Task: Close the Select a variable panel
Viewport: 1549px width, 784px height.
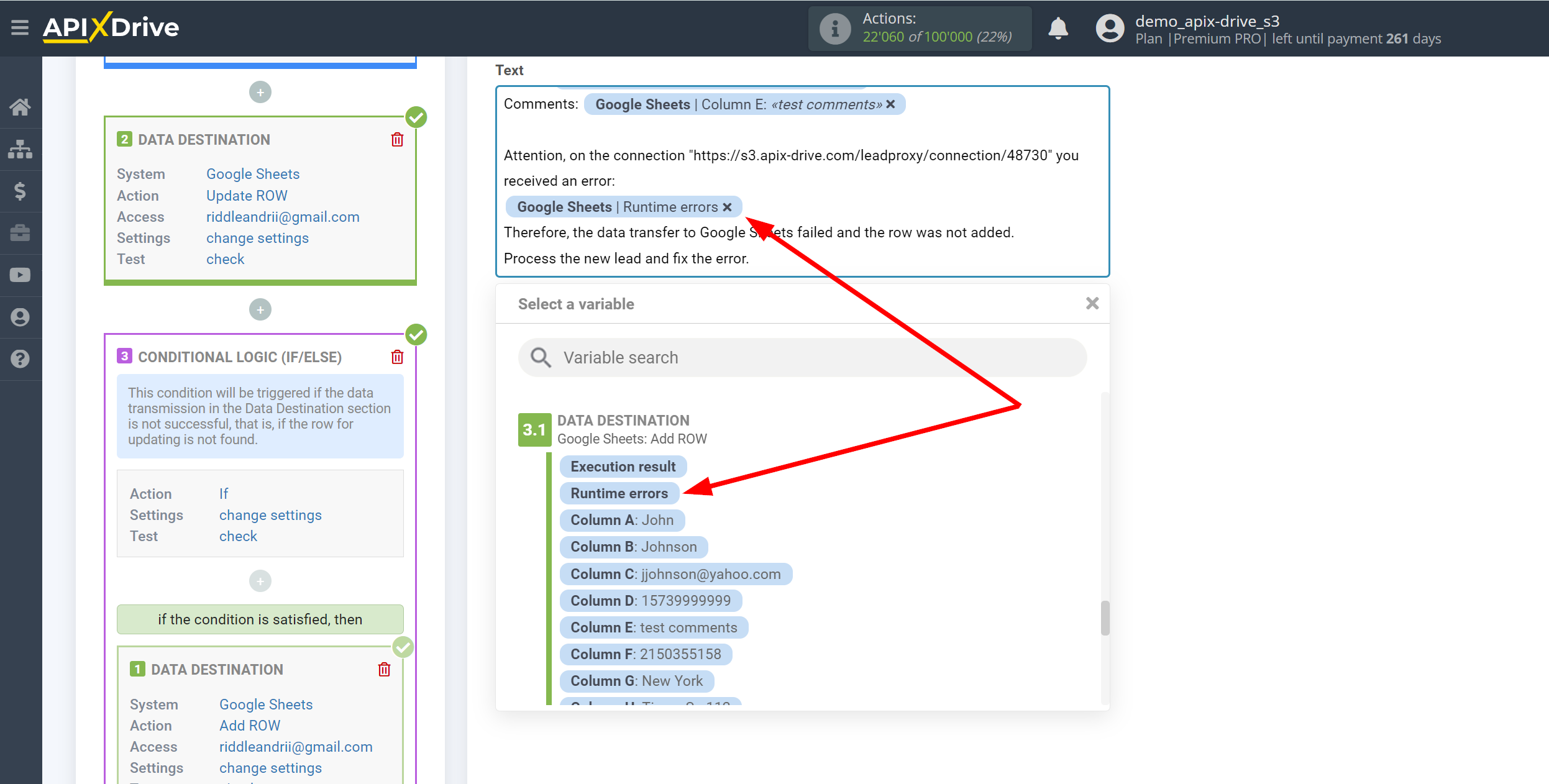Action: [1092, 303]
